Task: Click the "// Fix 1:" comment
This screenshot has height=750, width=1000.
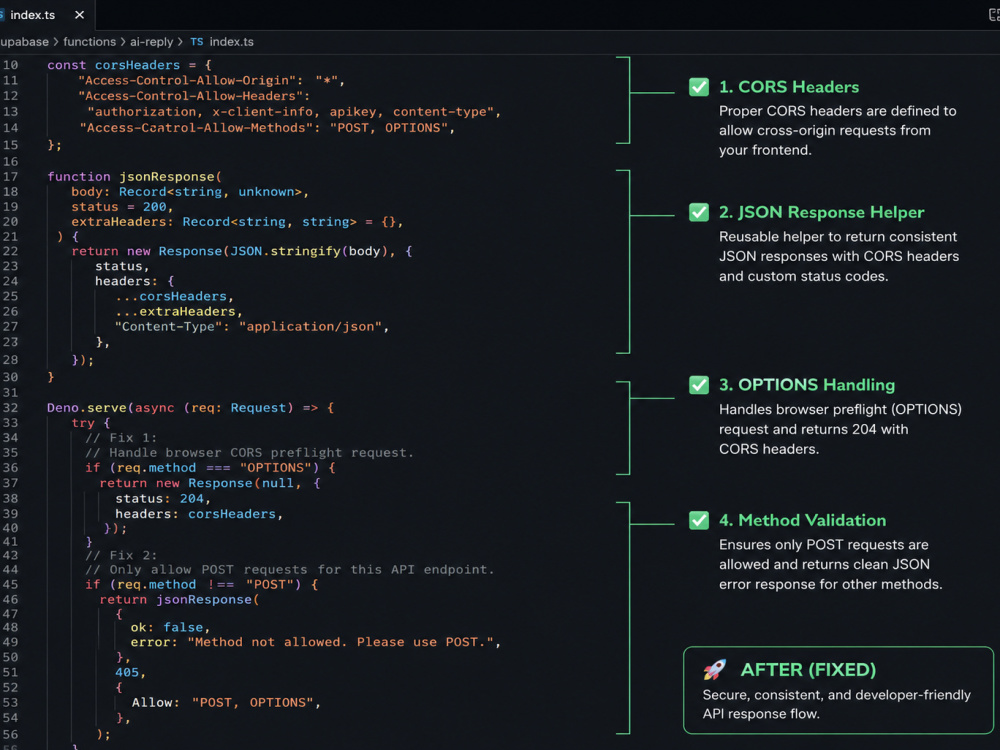Action: [x=121, y=438]
